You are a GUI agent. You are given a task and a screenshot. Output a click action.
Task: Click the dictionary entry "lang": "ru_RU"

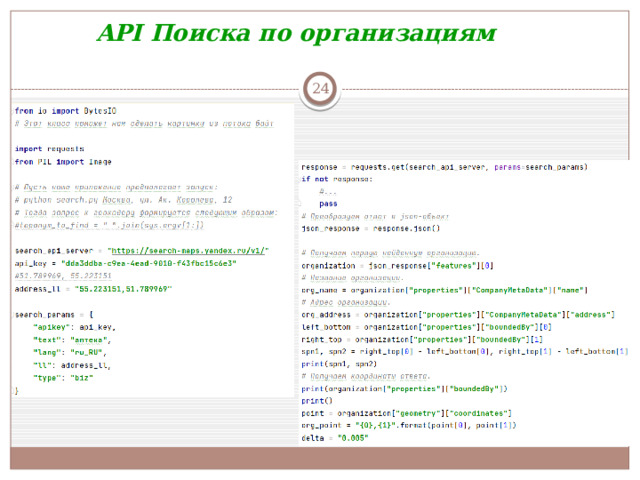(70, 353)
